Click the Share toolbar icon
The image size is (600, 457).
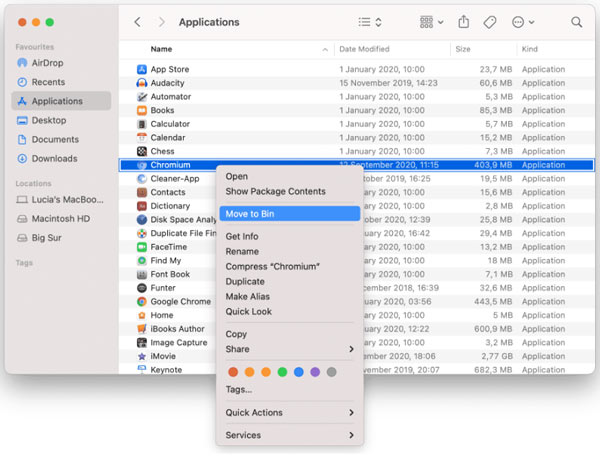463,22
